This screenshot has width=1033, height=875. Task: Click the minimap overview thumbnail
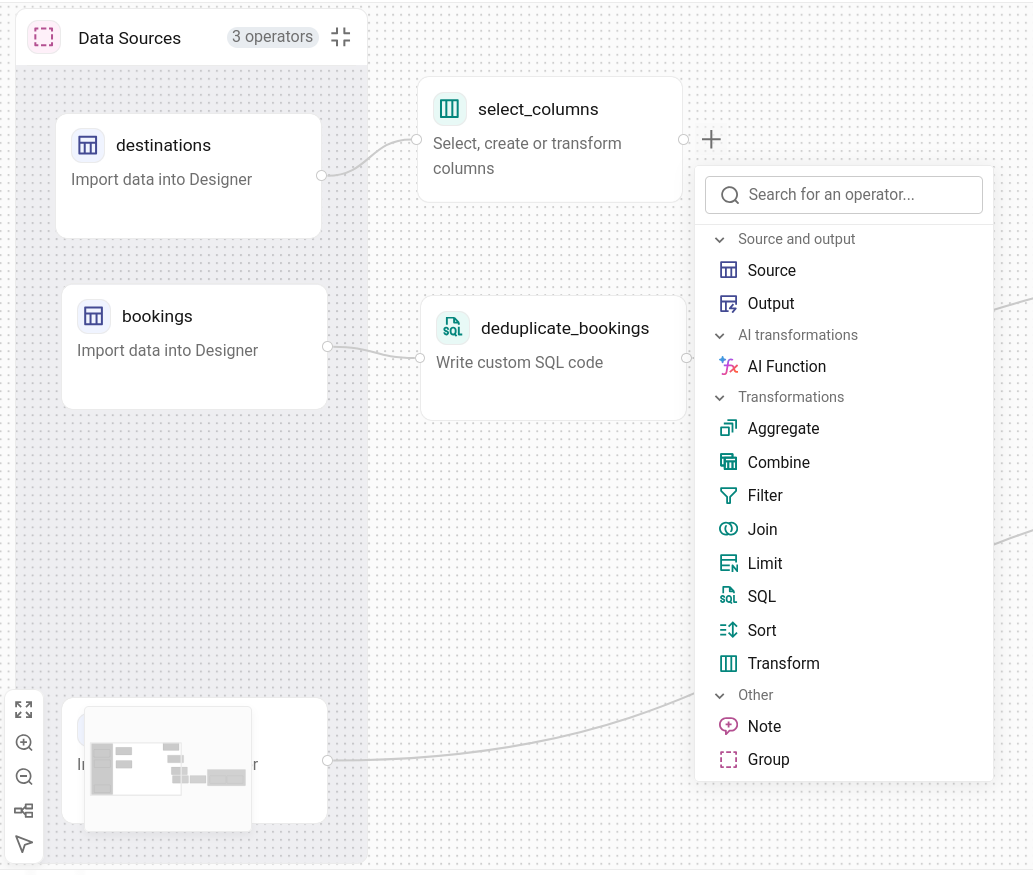point(168,768)
